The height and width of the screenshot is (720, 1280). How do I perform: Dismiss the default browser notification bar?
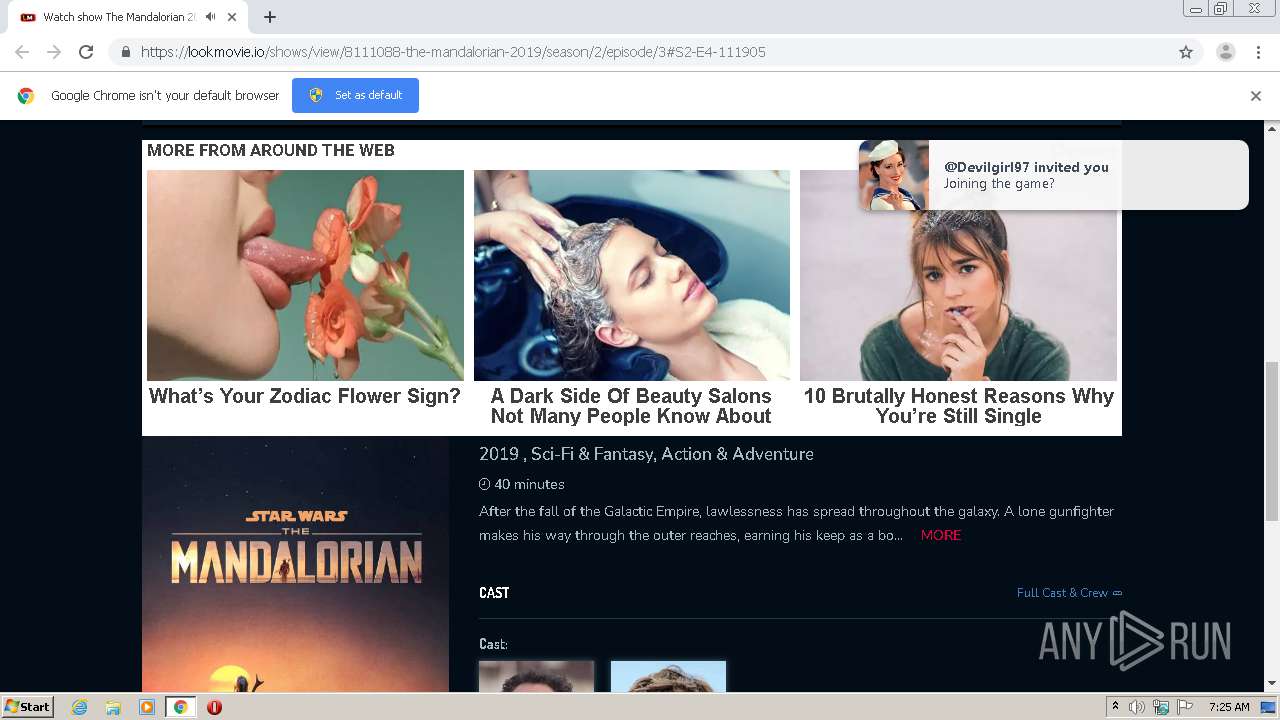(x=1256, y=96)
